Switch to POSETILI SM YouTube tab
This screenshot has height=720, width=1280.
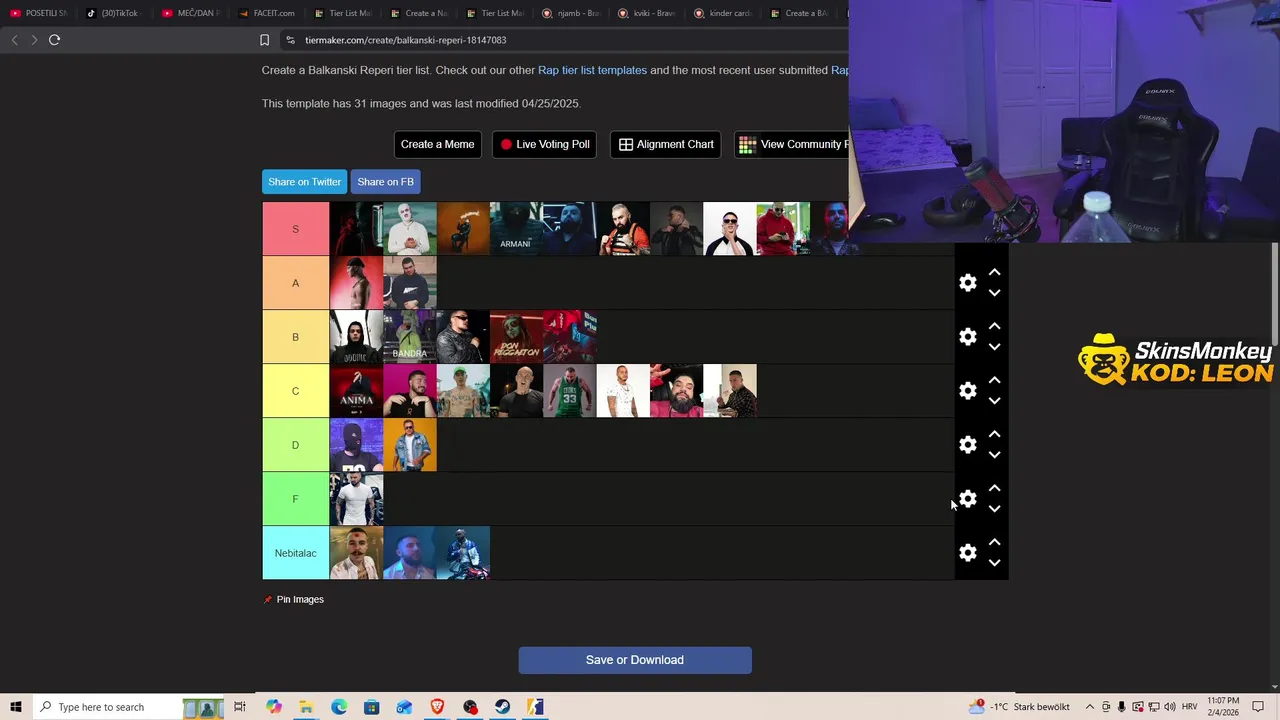(x=38, y=13)
